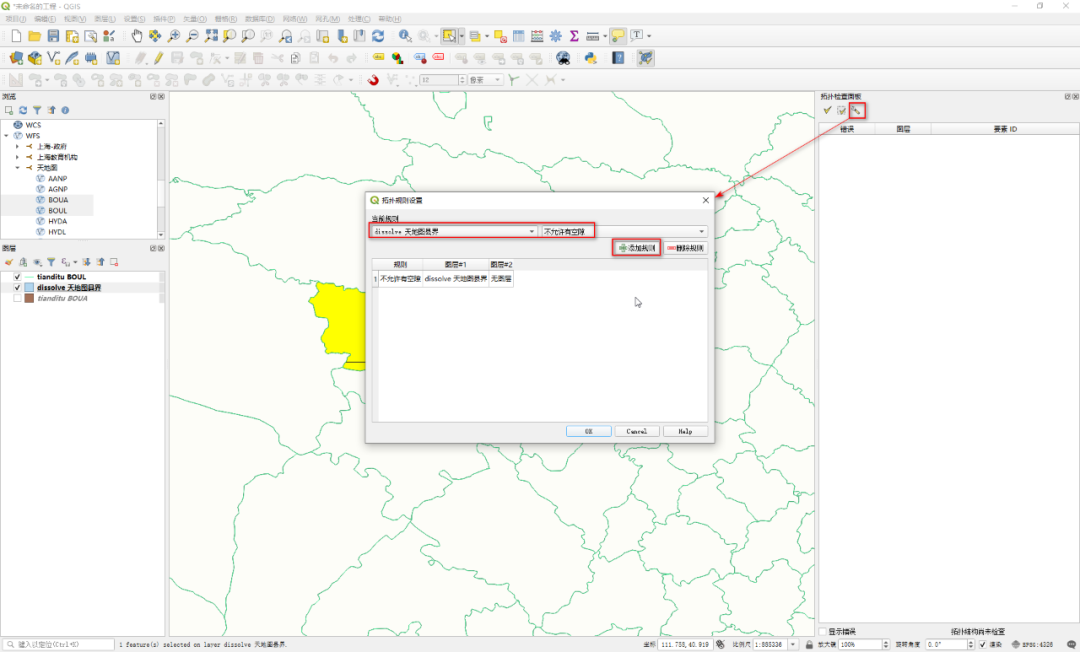This screenshot has height=652, width=1080.
Task: Open the statistical summary sigma icon
Action: point(574,36)
